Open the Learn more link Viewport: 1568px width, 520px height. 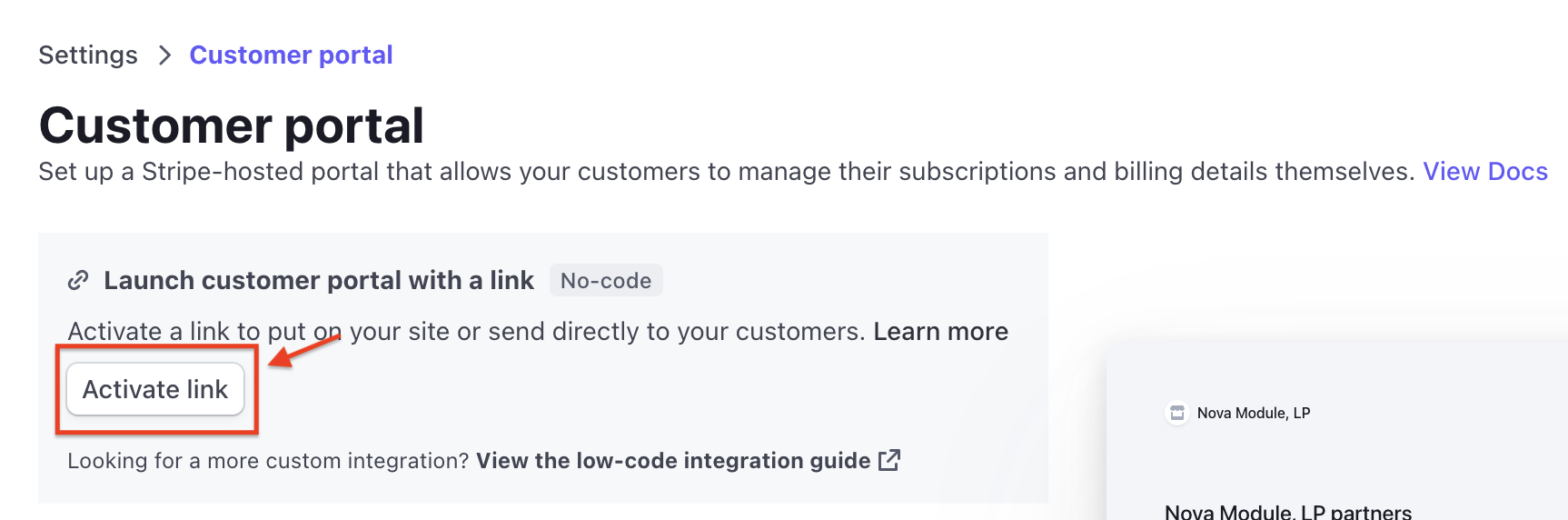(940, 331)
